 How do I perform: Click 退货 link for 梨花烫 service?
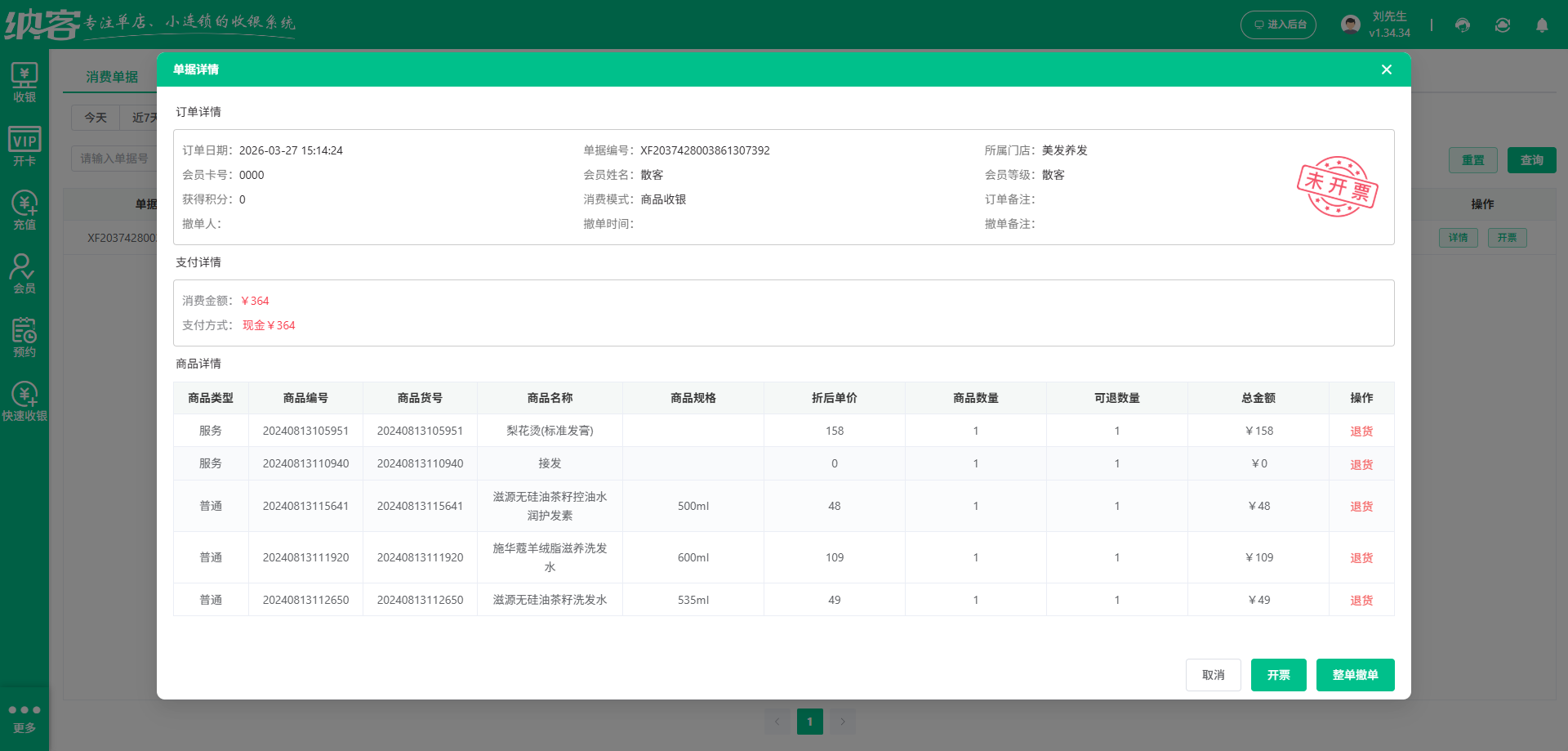[1361, 431]
